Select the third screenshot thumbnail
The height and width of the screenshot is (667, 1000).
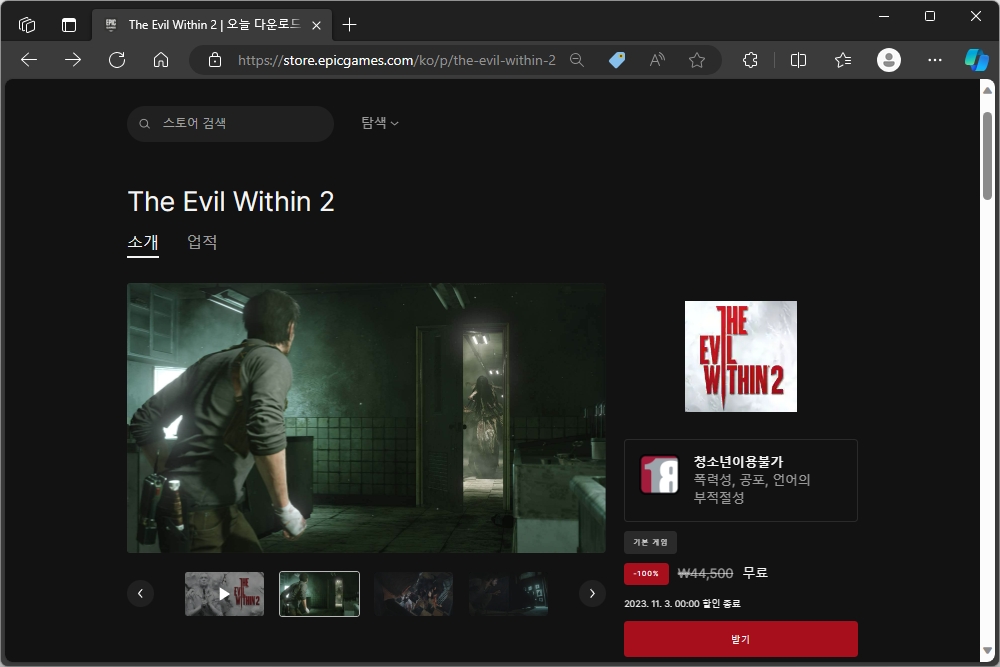click(414, 594)
